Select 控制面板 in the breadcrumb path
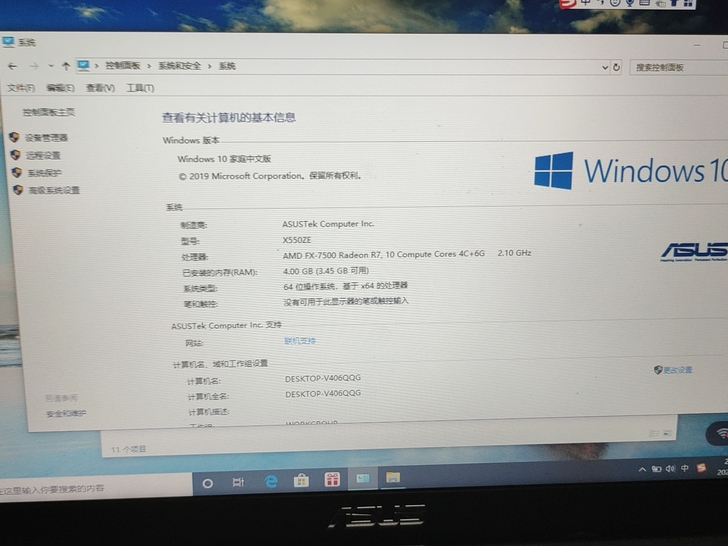This screenshot has height=546, width=728. pos(123,66)
